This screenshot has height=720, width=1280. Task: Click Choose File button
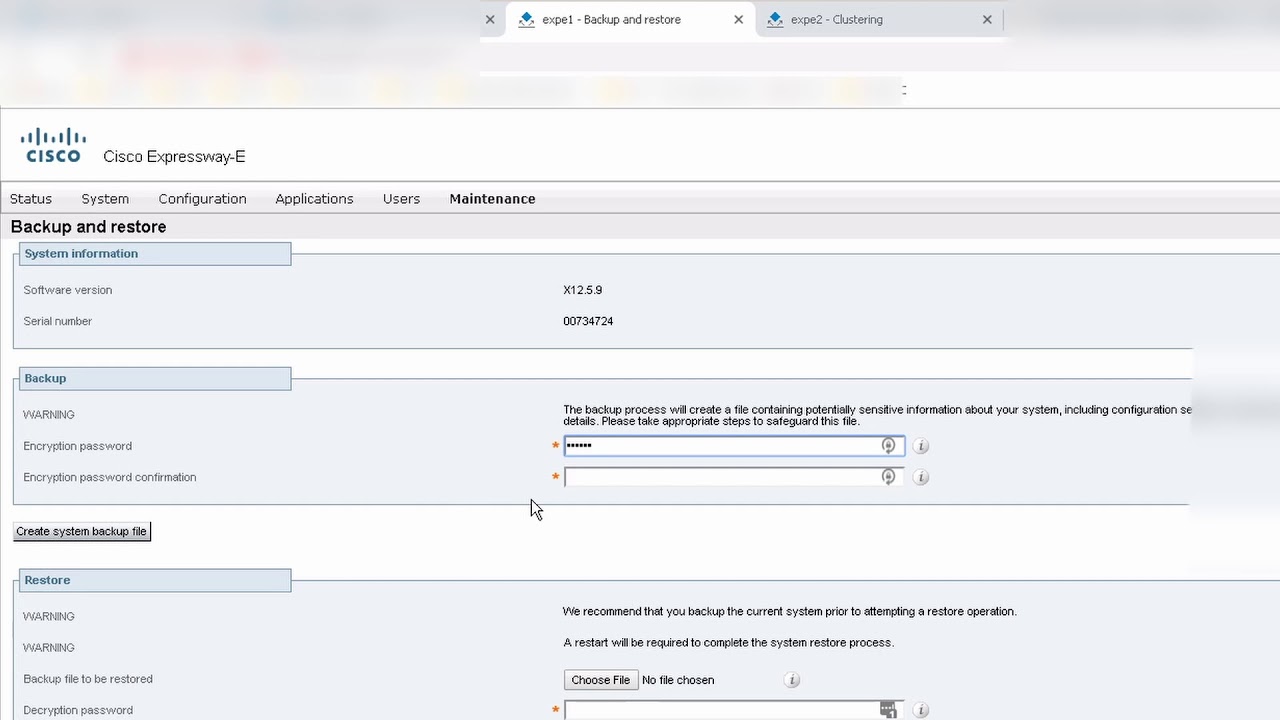pyautogui.click(x=600, y=680)
